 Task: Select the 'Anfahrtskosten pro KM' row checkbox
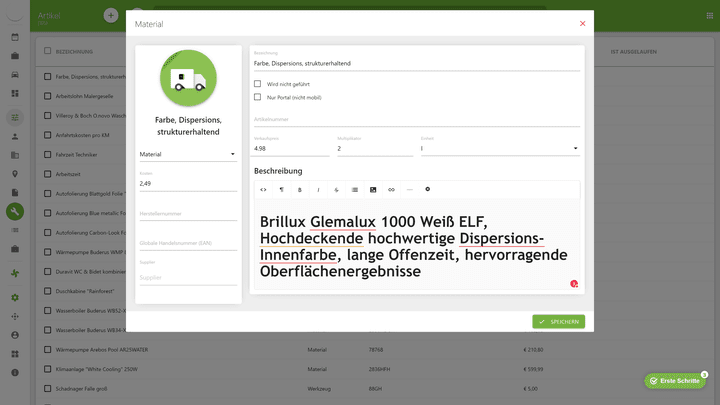47,135
